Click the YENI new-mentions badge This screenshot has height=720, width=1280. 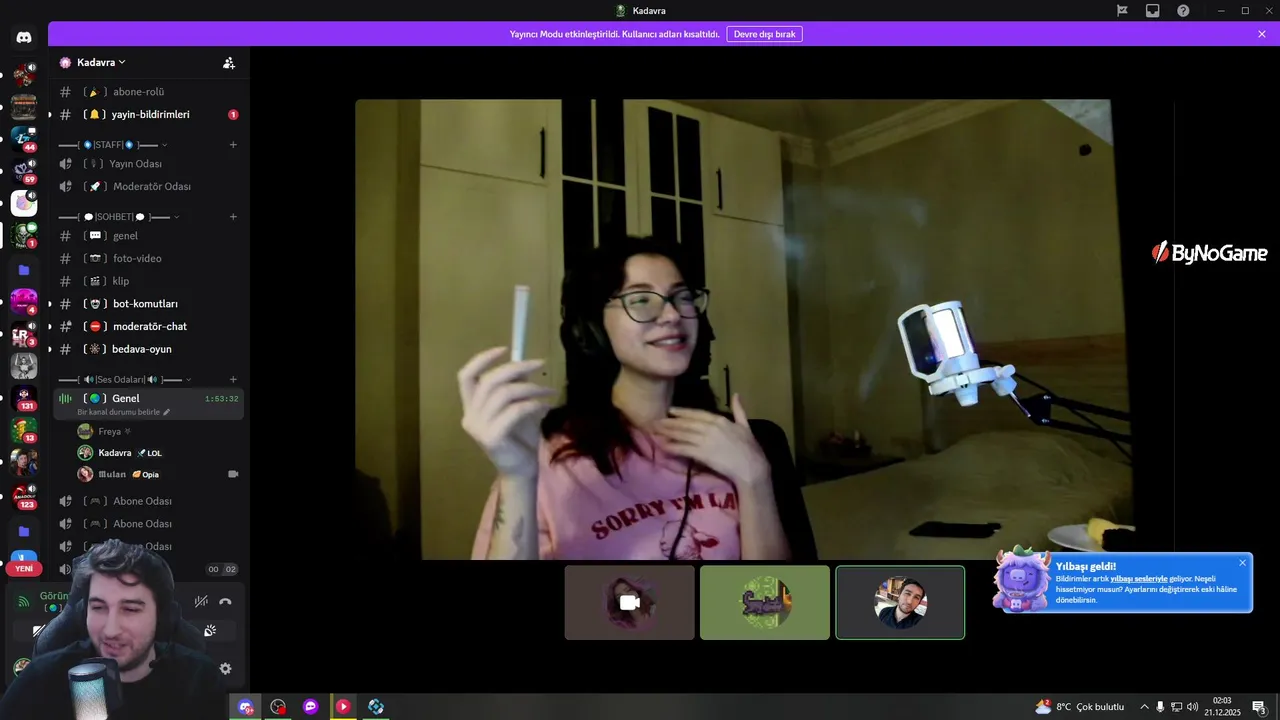pos(24,568)
